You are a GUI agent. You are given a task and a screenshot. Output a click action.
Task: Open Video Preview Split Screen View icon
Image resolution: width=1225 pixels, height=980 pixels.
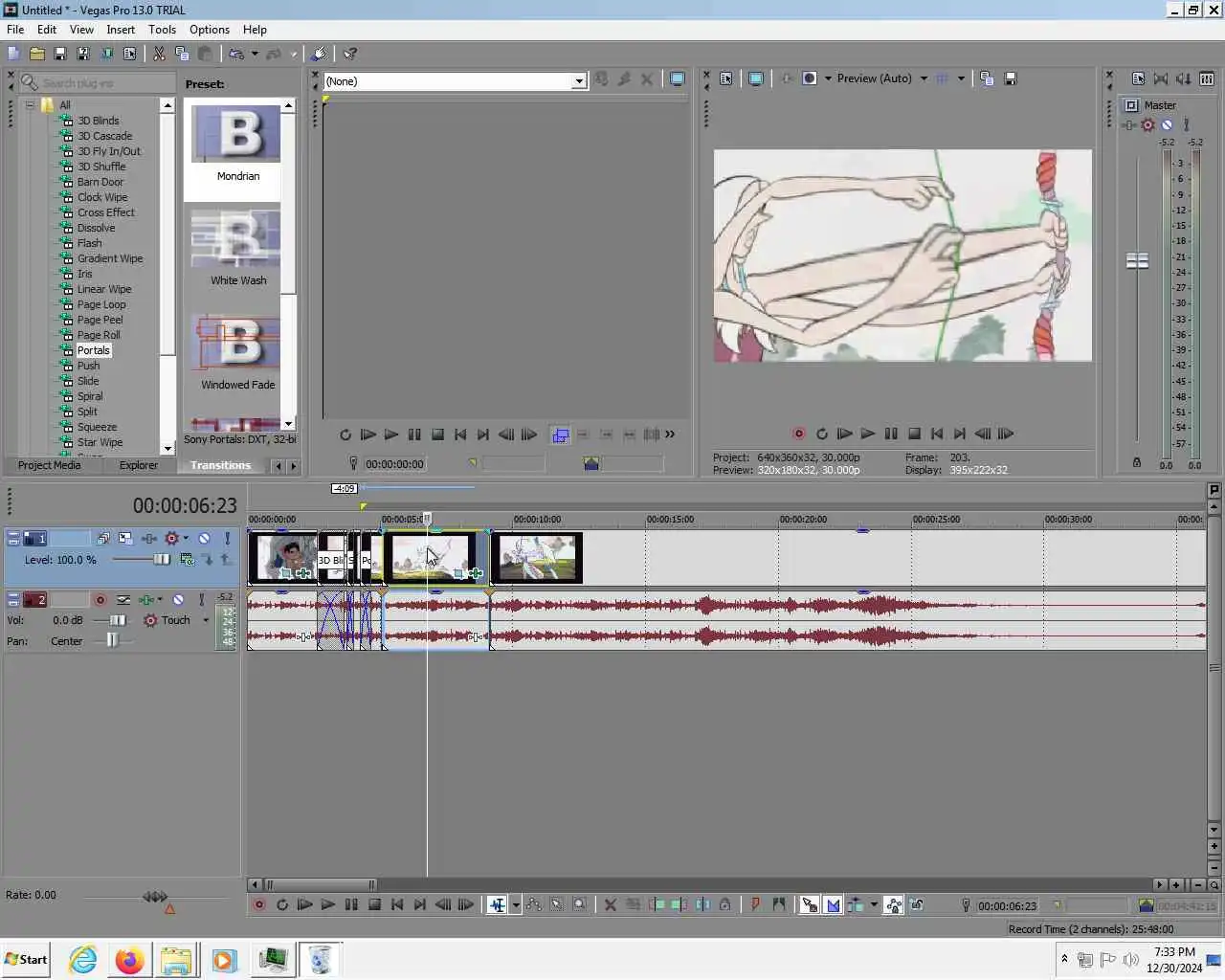point(810,78)
